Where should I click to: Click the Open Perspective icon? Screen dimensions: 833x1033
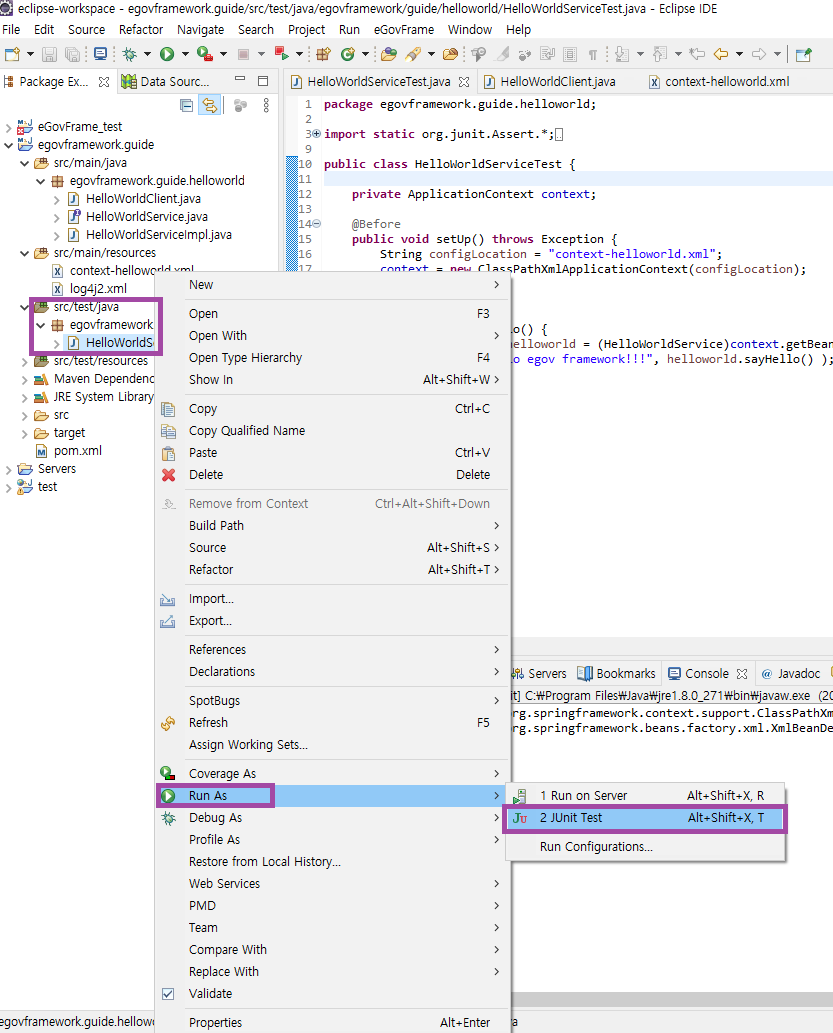(x=803, y=54)
